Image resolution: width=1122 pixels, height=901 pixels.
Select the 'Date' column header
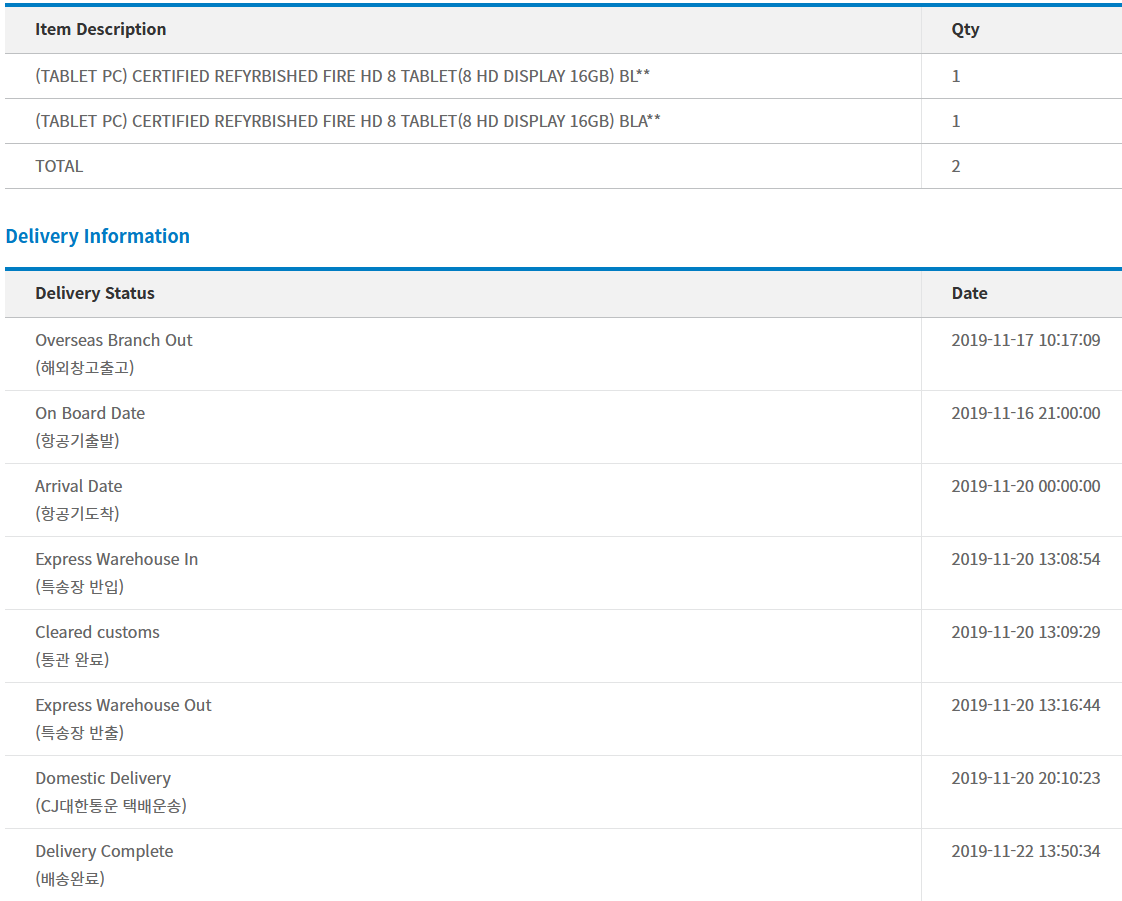point(970,293)
